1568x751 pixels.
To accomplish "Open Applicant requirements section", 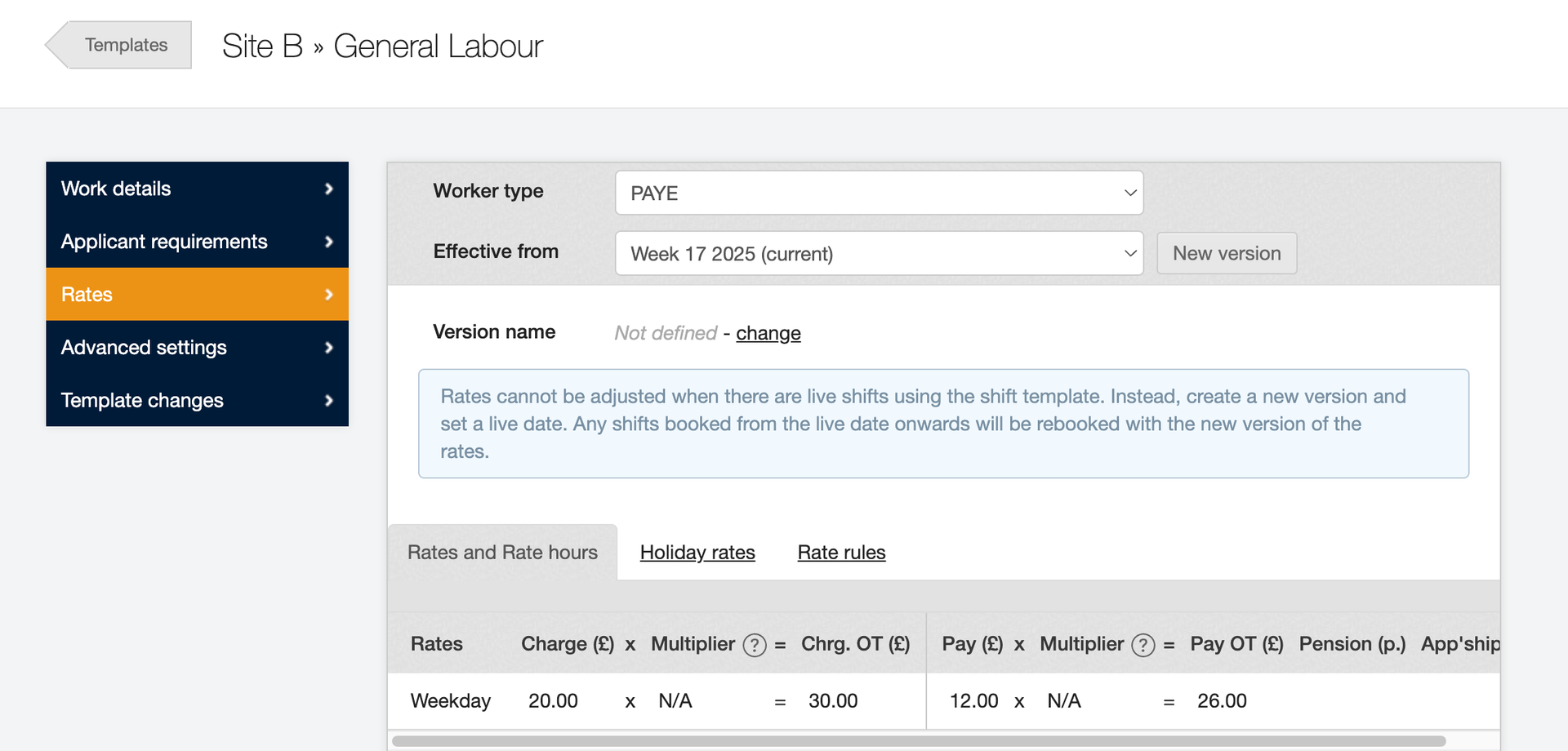I will pyautogui.click(x=164, y=242).
